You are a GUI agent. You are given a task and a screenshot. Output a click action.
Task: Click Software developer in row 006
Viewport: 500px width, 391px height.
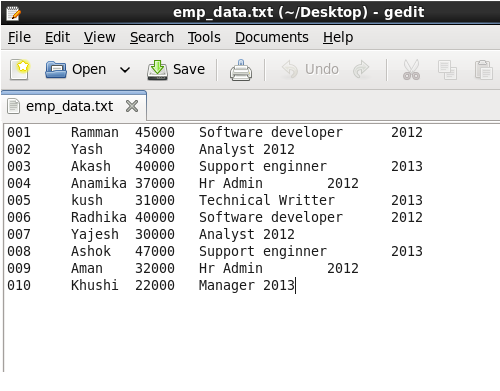tap(271, 218)
